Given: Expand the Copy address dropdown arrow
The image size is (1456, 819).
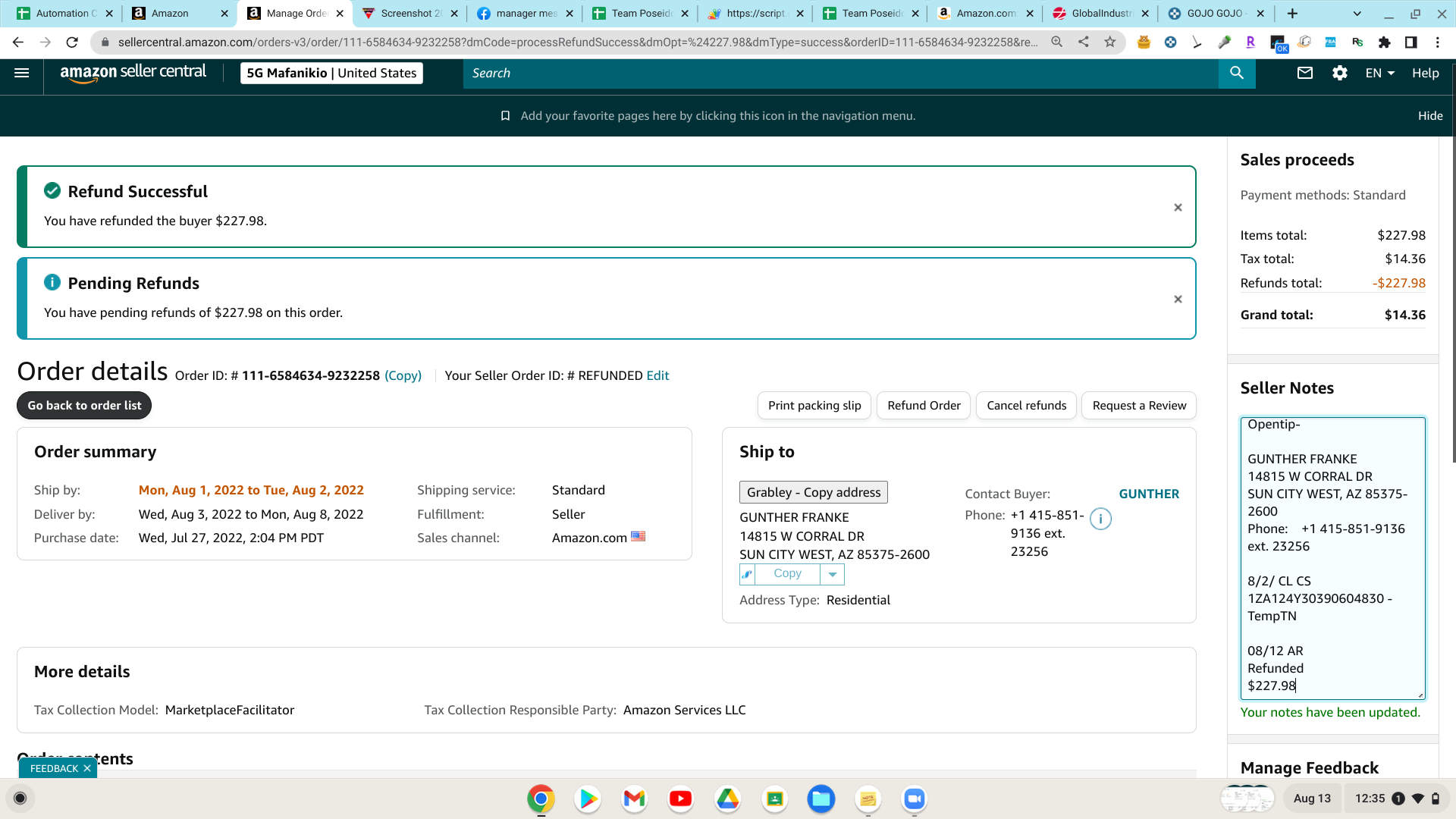Looking at the screenshot, I should point(832,574).
